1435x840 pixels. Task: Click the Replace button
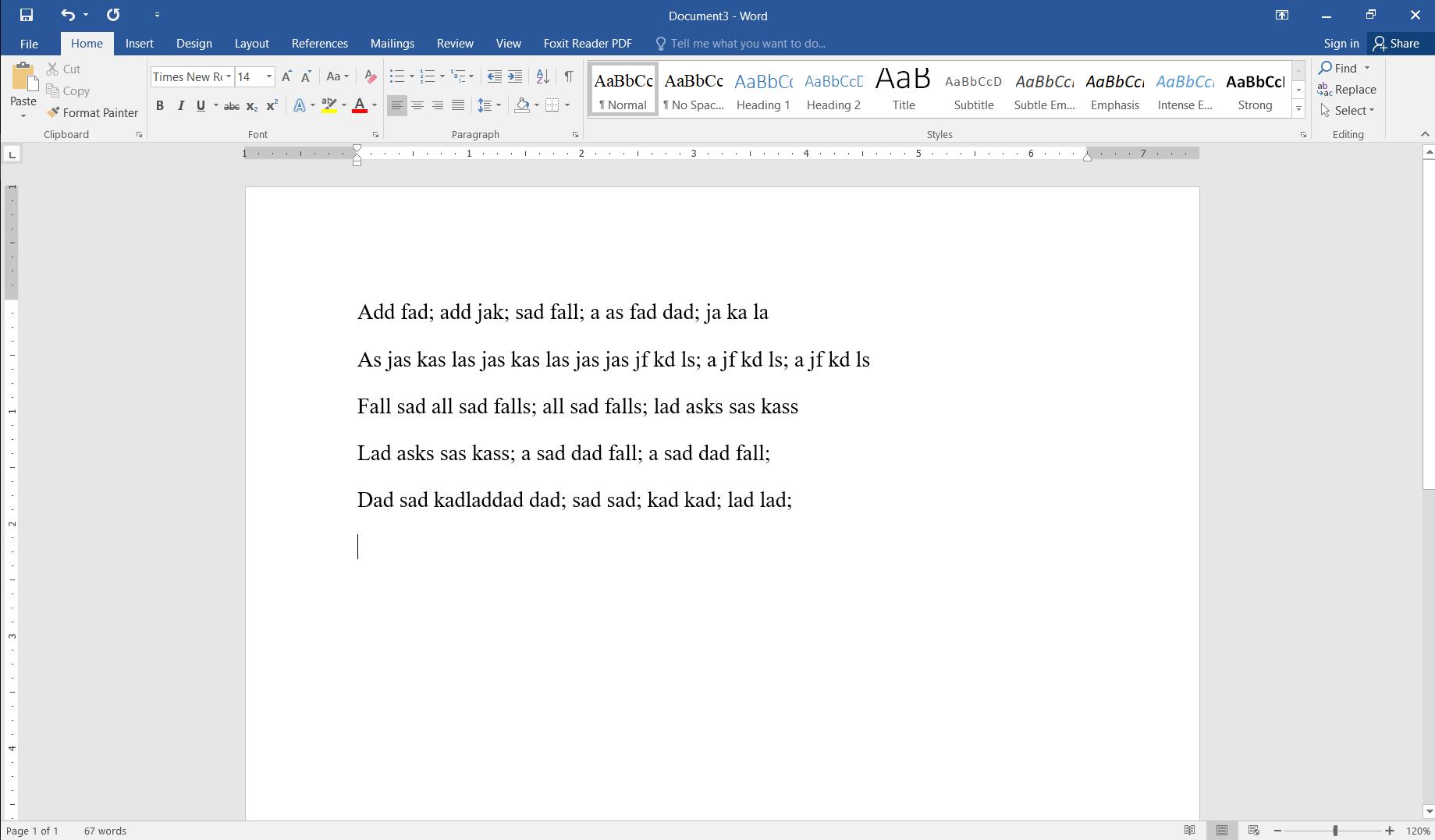pyautogui.click(x=1348, y=90)
